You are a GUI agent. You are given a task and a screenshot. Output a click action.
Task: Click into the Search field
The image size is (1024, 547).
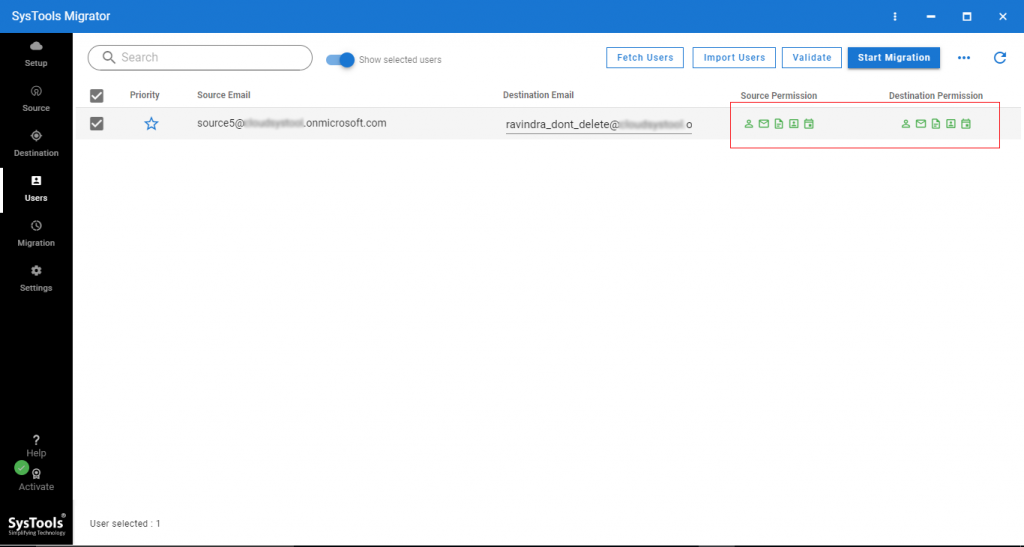pyautogui.click(x=200, y=57)
